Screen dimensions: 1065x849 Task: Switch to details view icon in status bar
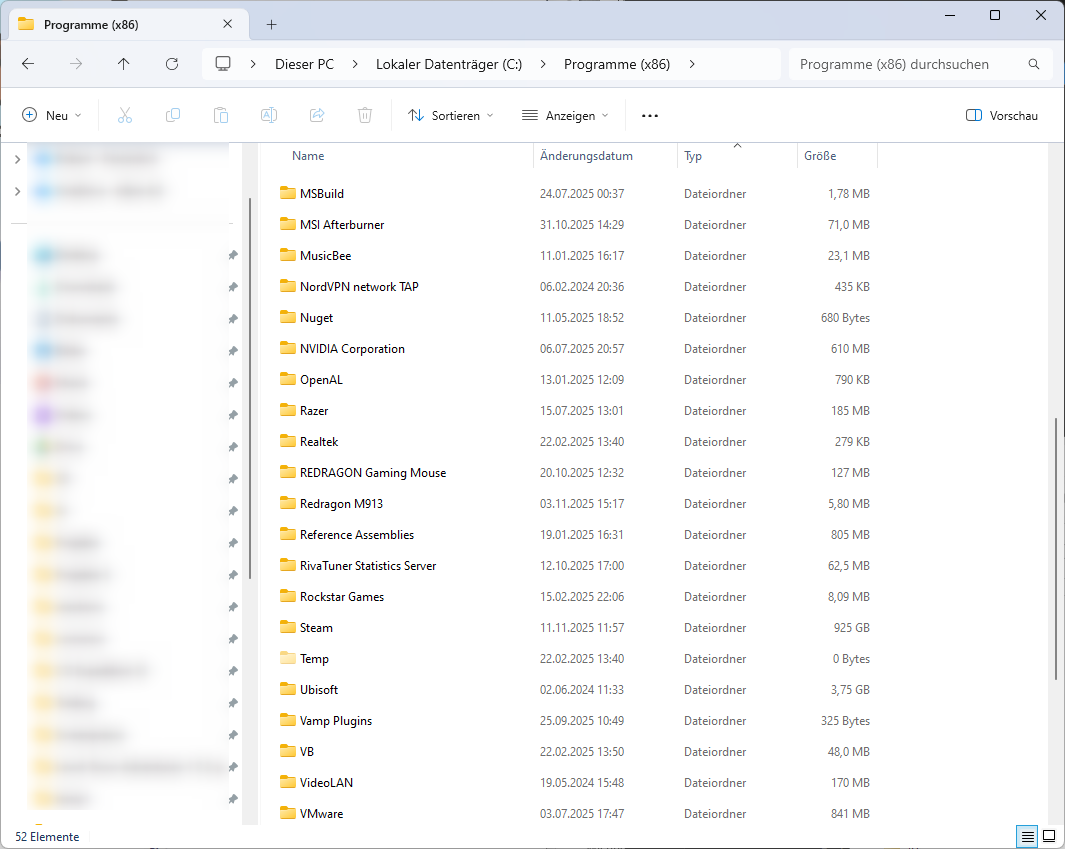pos(1028,836)
